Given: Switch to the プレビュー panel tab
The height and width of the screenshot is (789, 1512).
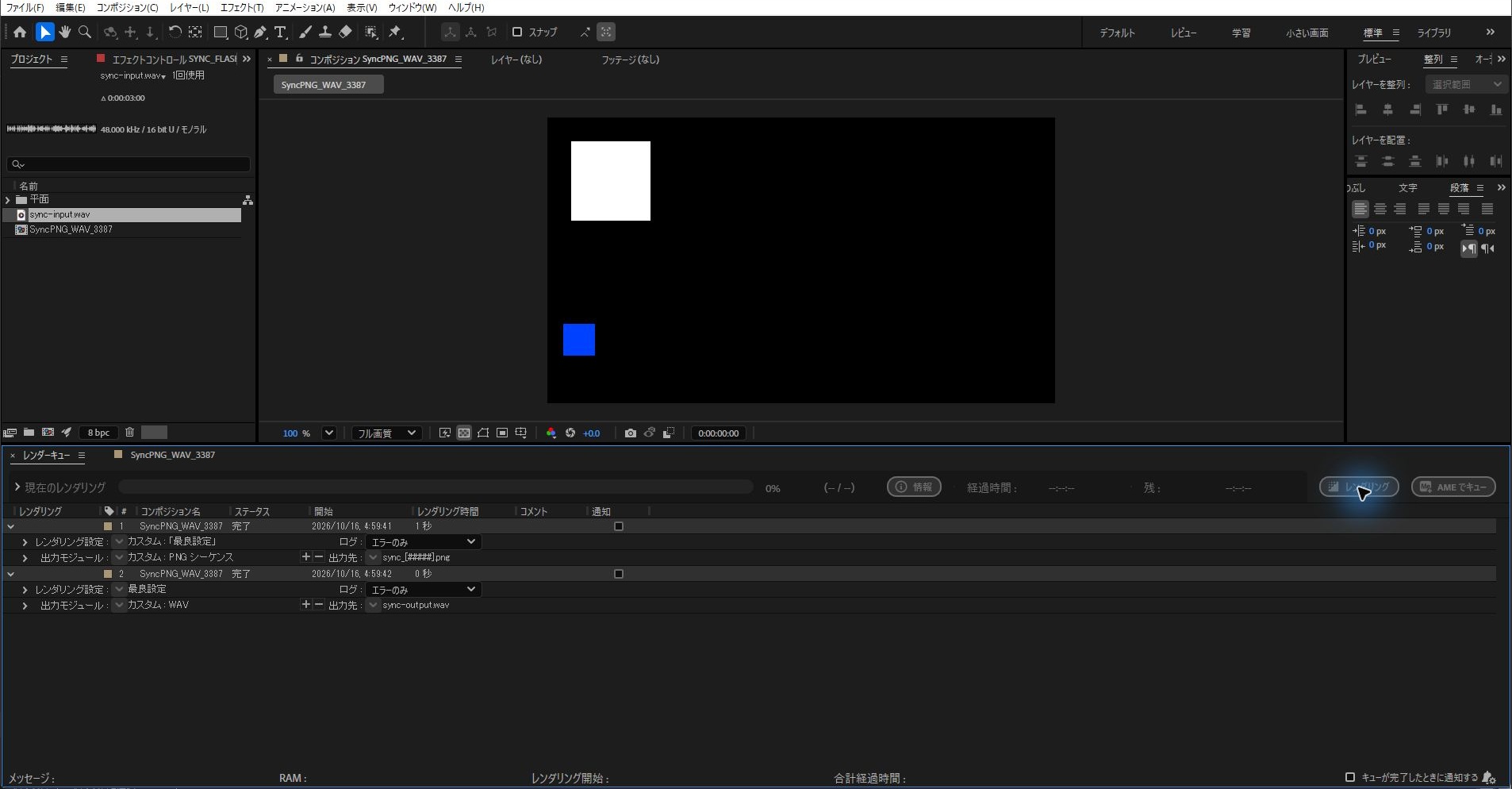Looking at the screenshot, I should click(1374, 59).
